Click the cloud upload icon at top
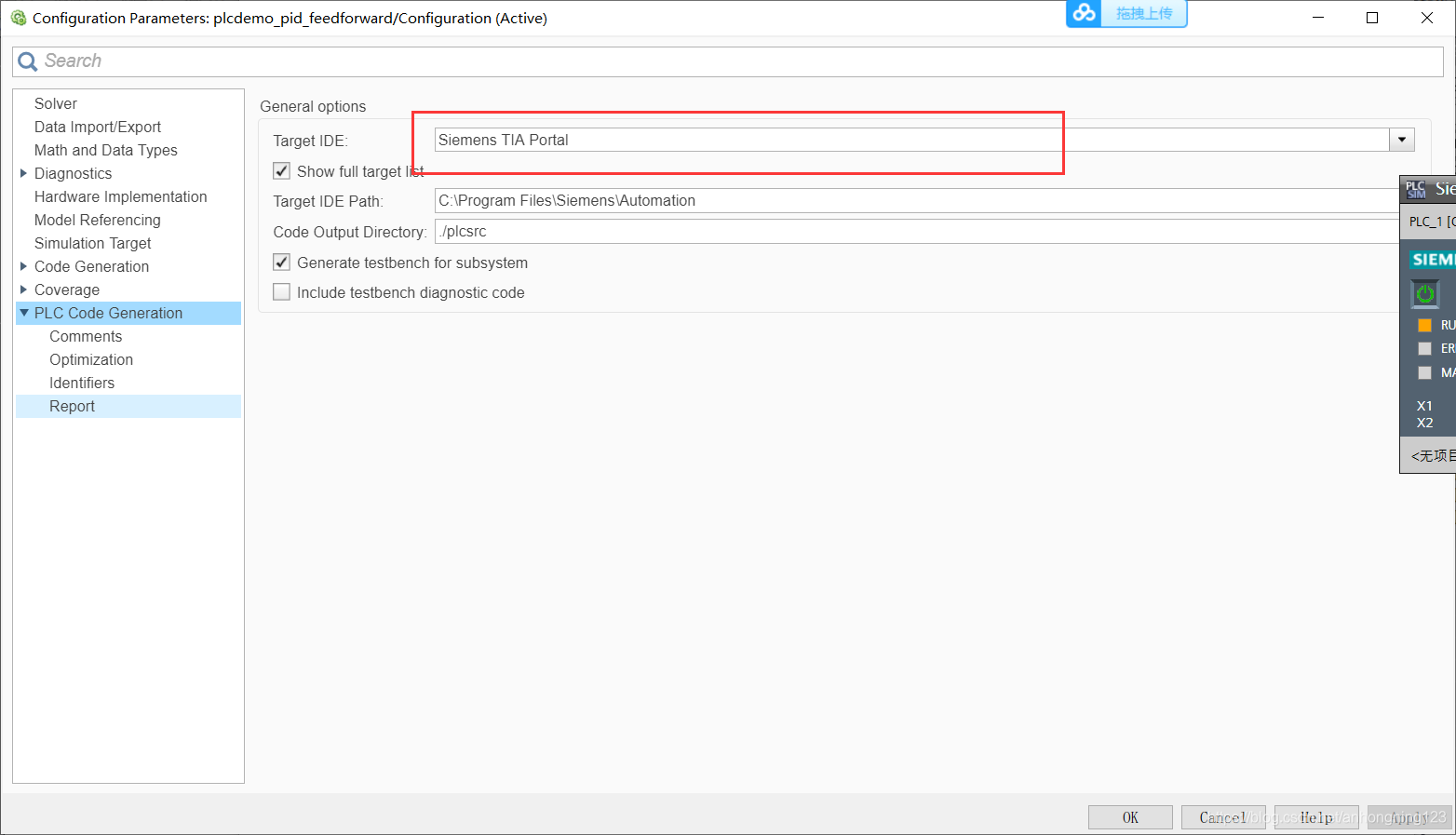Screen dimensions: 1456x835 click(x=1084, y=13)
